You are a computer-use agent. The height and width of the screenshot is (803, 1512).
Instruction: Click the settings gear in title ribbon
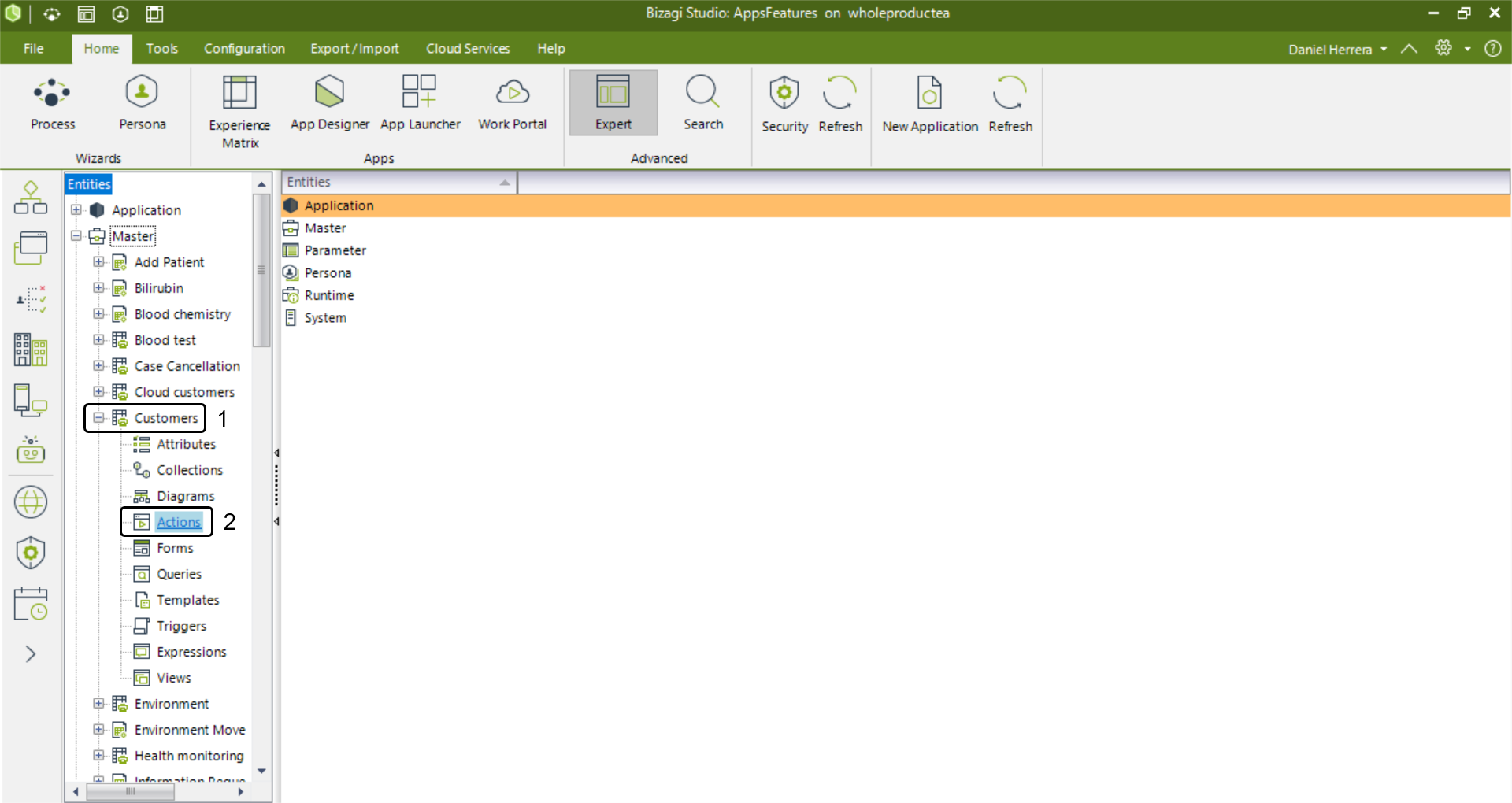tap(1443, 48)
